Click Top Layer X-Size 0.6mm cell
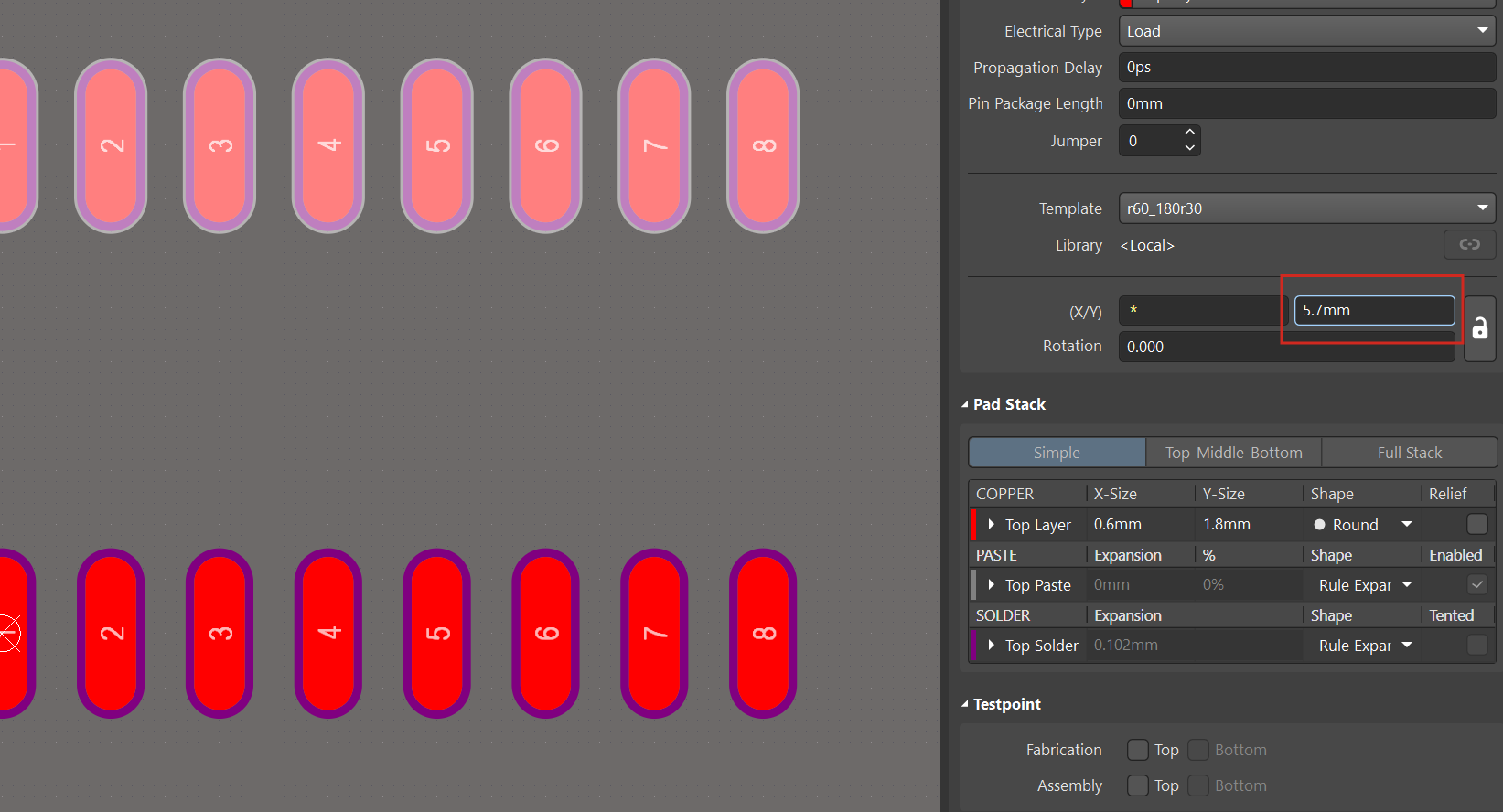Image resolution: width=1503 pixels, height=812 pixels. (1140, 524)
